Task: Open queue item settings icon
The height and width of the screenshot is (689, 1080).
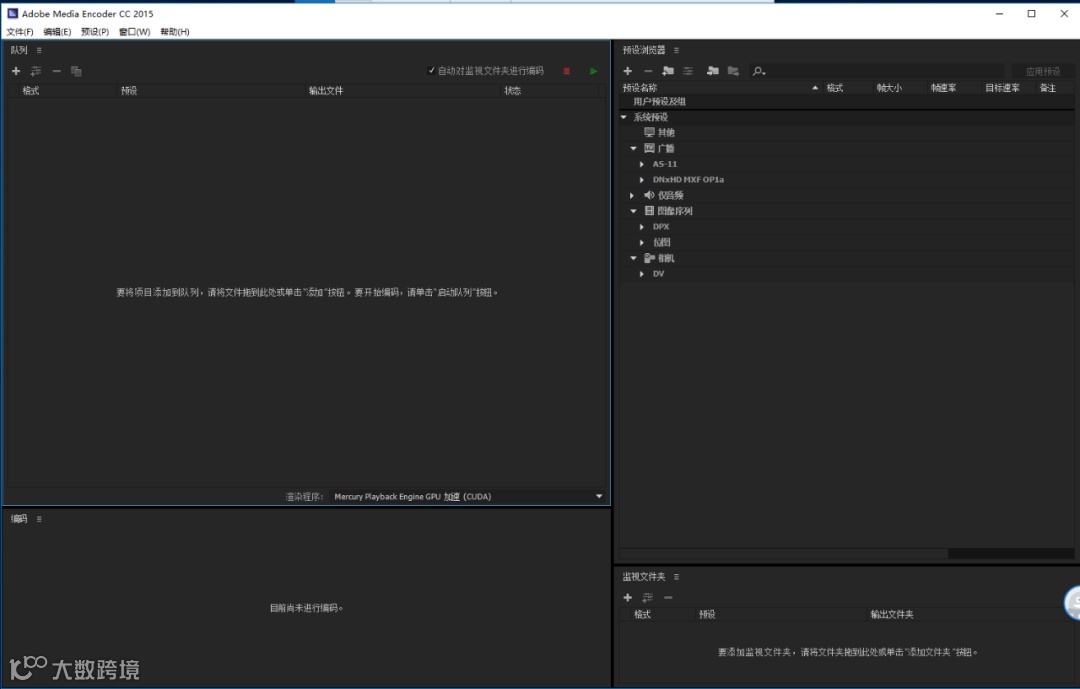Action: 36,71
